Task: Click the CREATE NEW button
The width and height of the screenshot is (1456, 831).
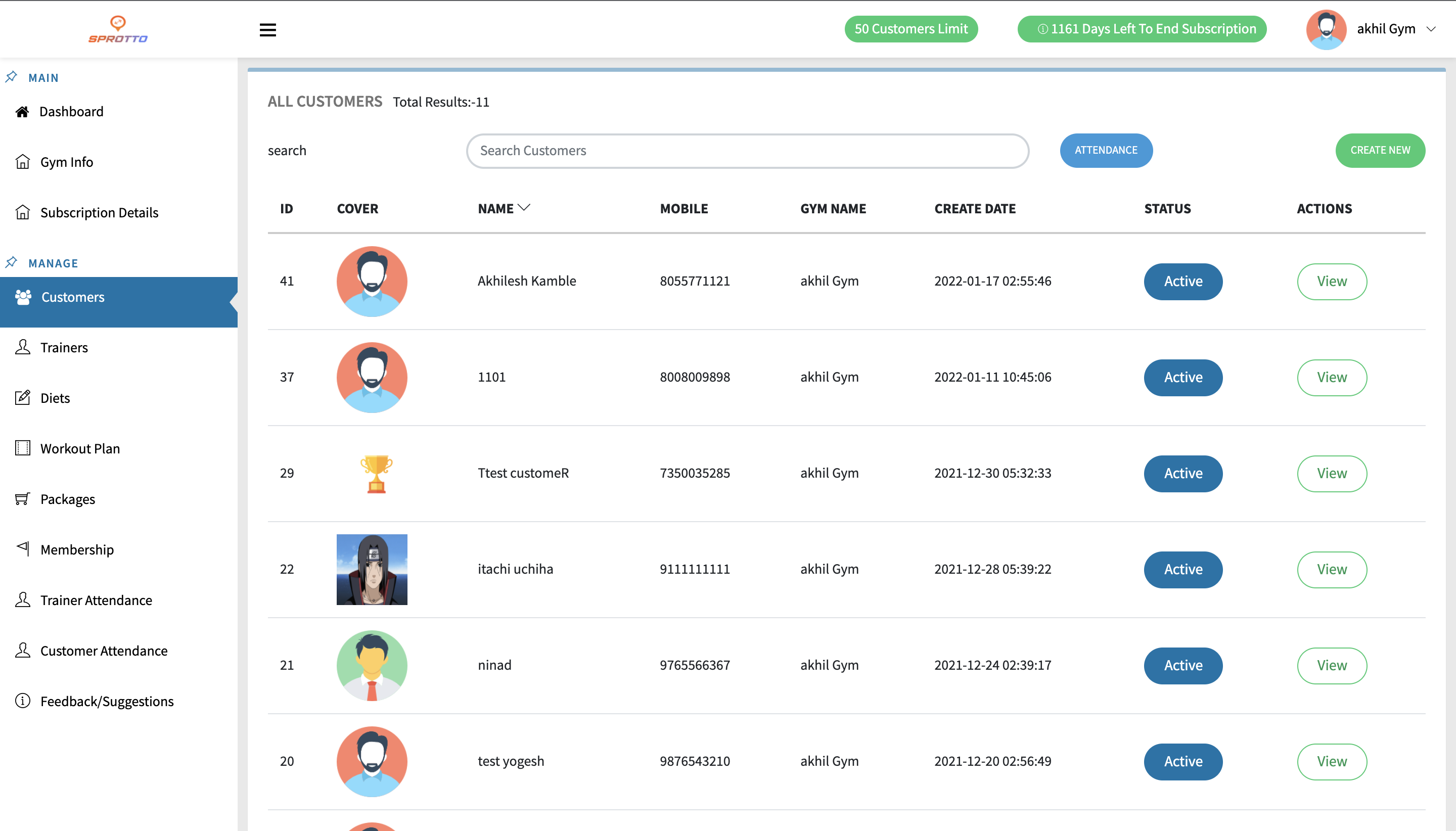Action: point(1380,150)
